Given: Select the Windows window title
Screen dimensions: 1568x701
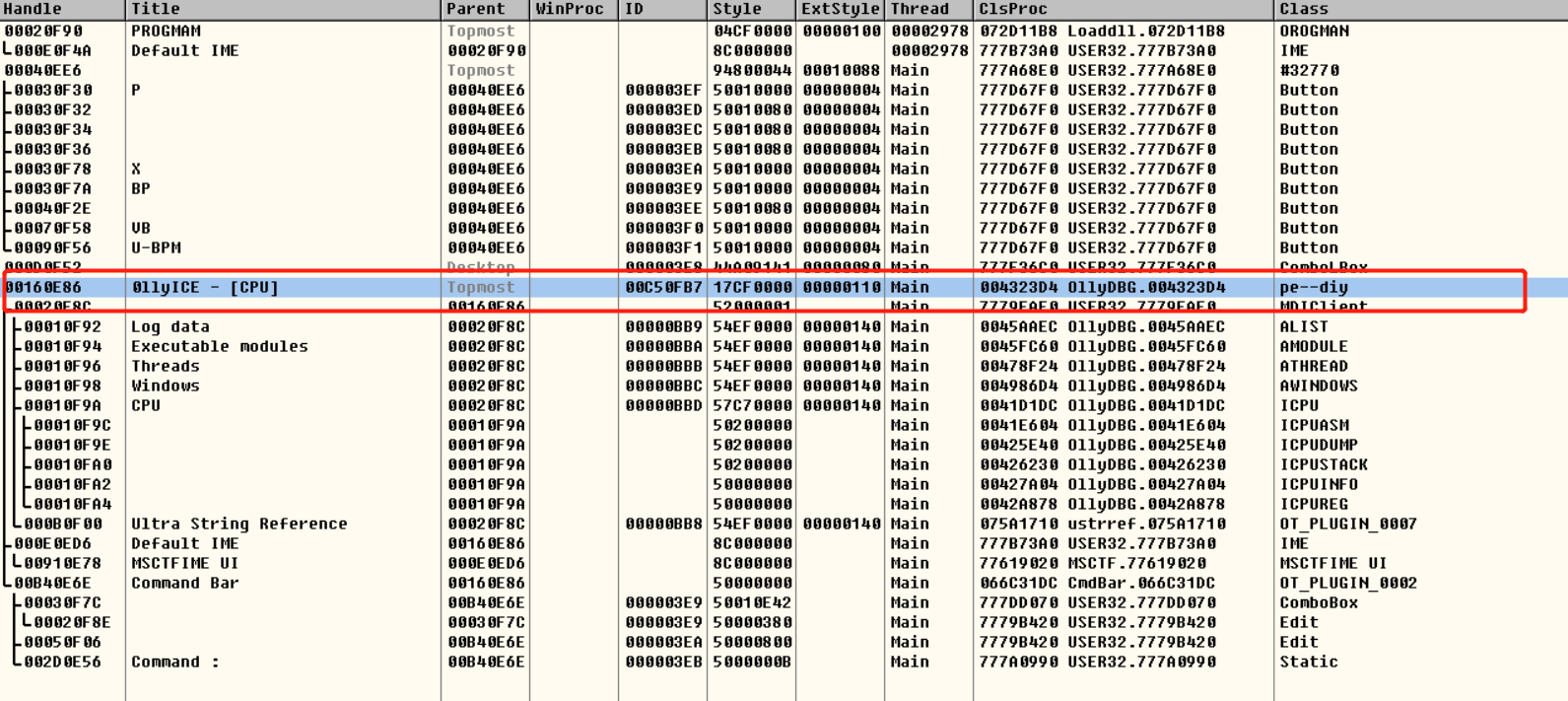Looking at the screenshot, I should point(166,386).
